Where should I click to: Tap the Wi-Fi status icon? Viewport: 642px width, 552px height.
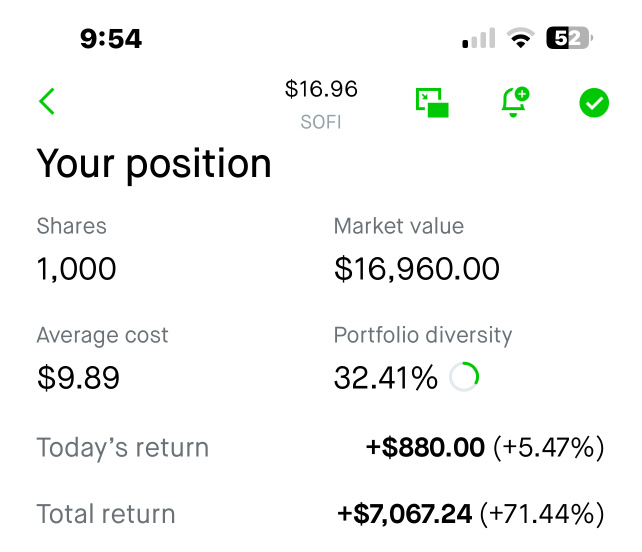click(x=520, y=38)
